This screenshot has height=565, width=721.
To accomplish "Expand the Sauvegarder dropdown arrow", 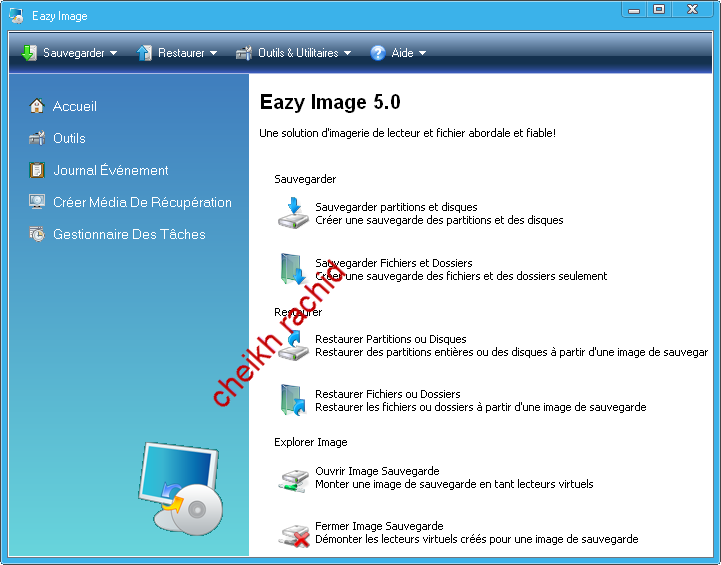I will (113, 53).
